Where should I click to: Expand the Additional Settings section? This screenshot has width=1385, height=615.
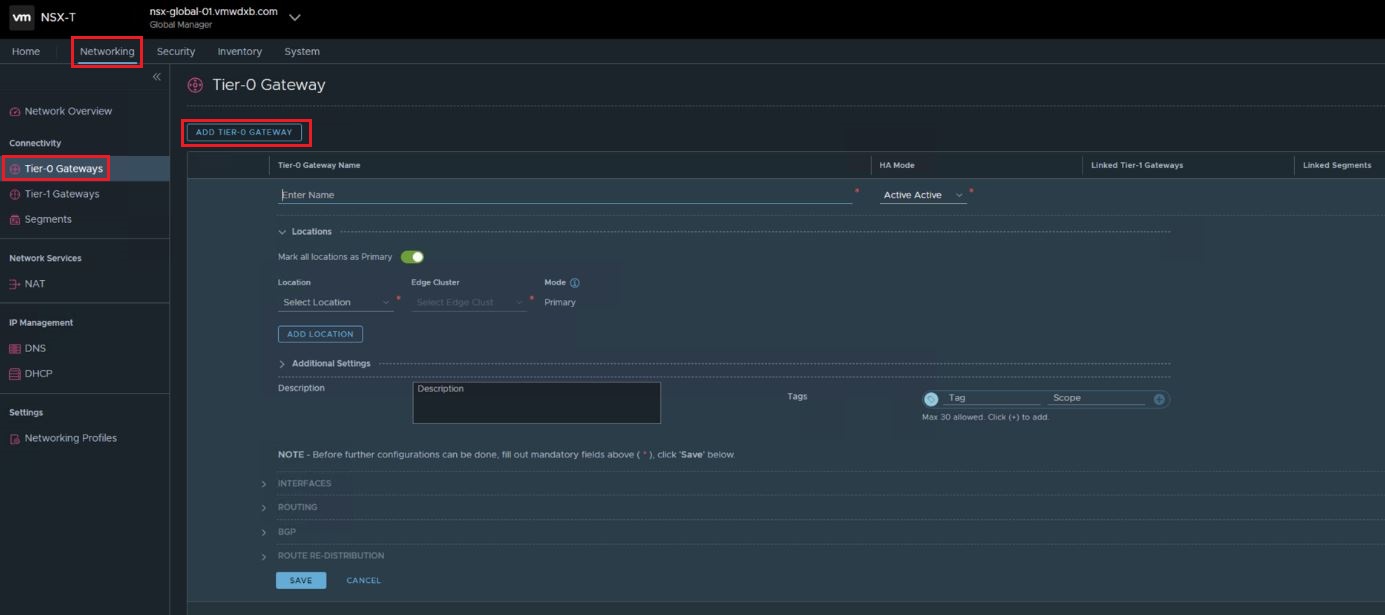pyautogui.click(x=282, y=364)
